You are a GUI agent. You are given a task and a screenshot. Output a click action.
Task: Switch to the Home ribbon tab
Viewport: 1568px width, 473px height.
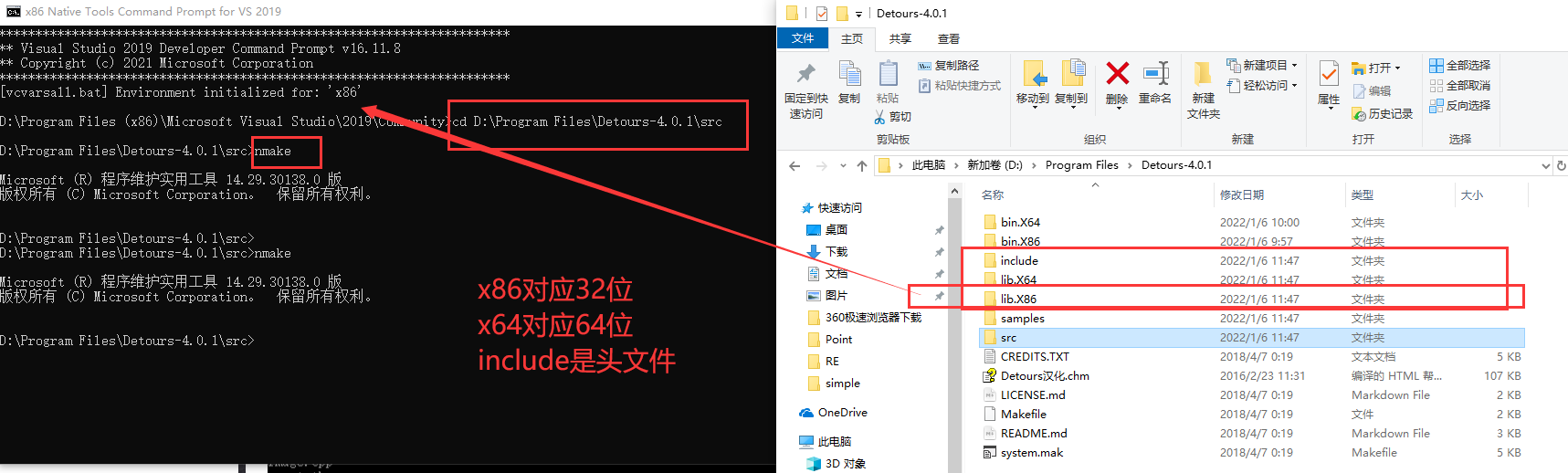click(x=852, y=39)
